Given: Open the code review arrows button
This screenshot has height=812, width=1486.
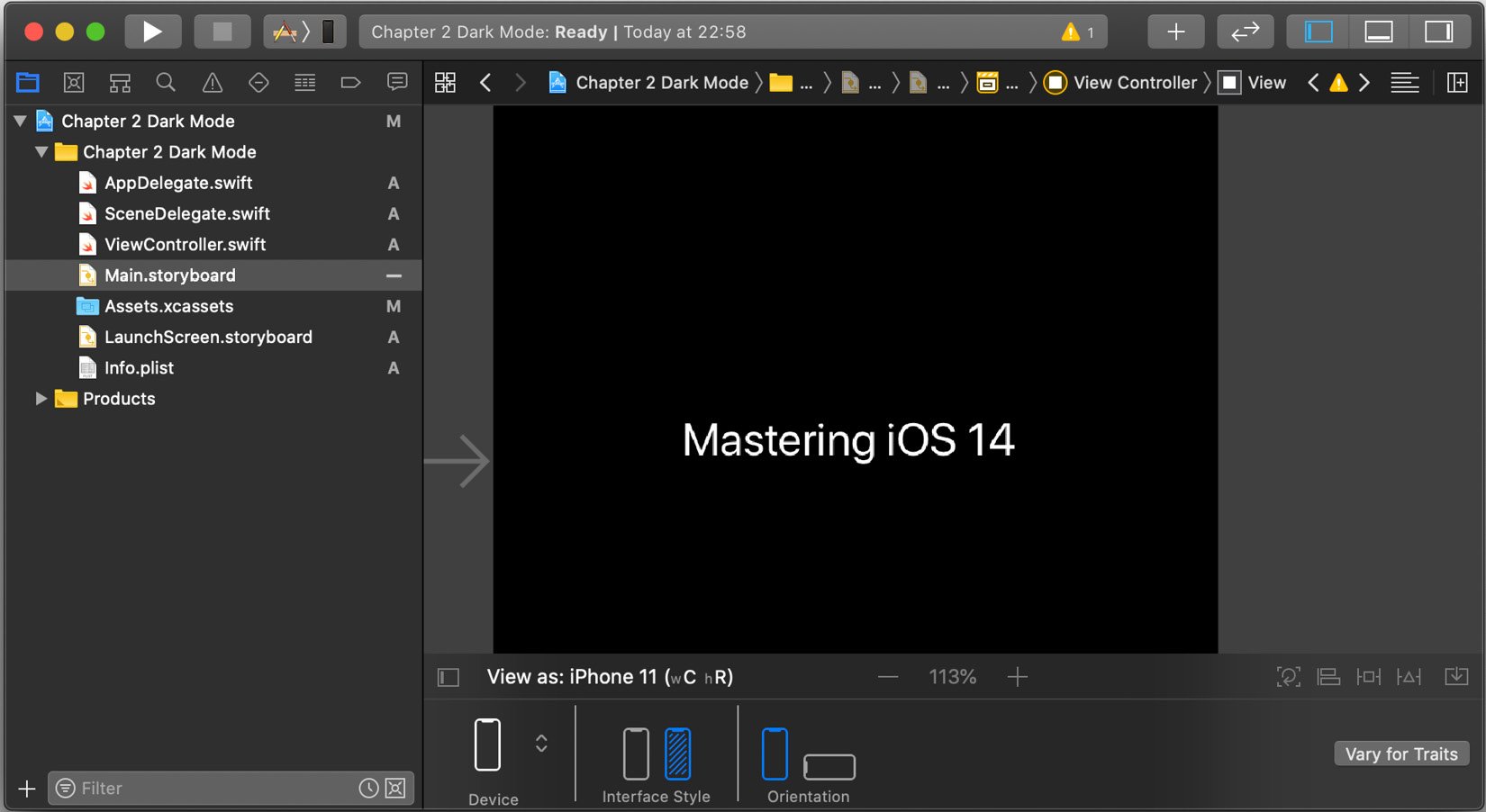Looking at the screenshot, I should coord(1246,32).
